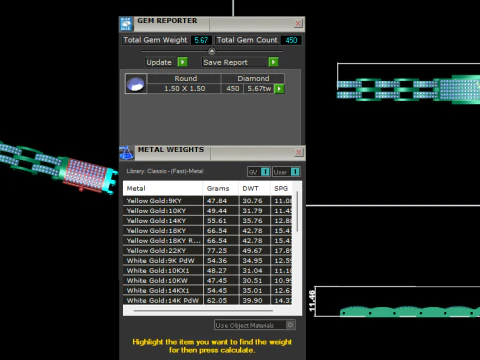Collapse panel using the divider arrow handle
Viewport: 480px width, 360px height.
pos(212,51)
